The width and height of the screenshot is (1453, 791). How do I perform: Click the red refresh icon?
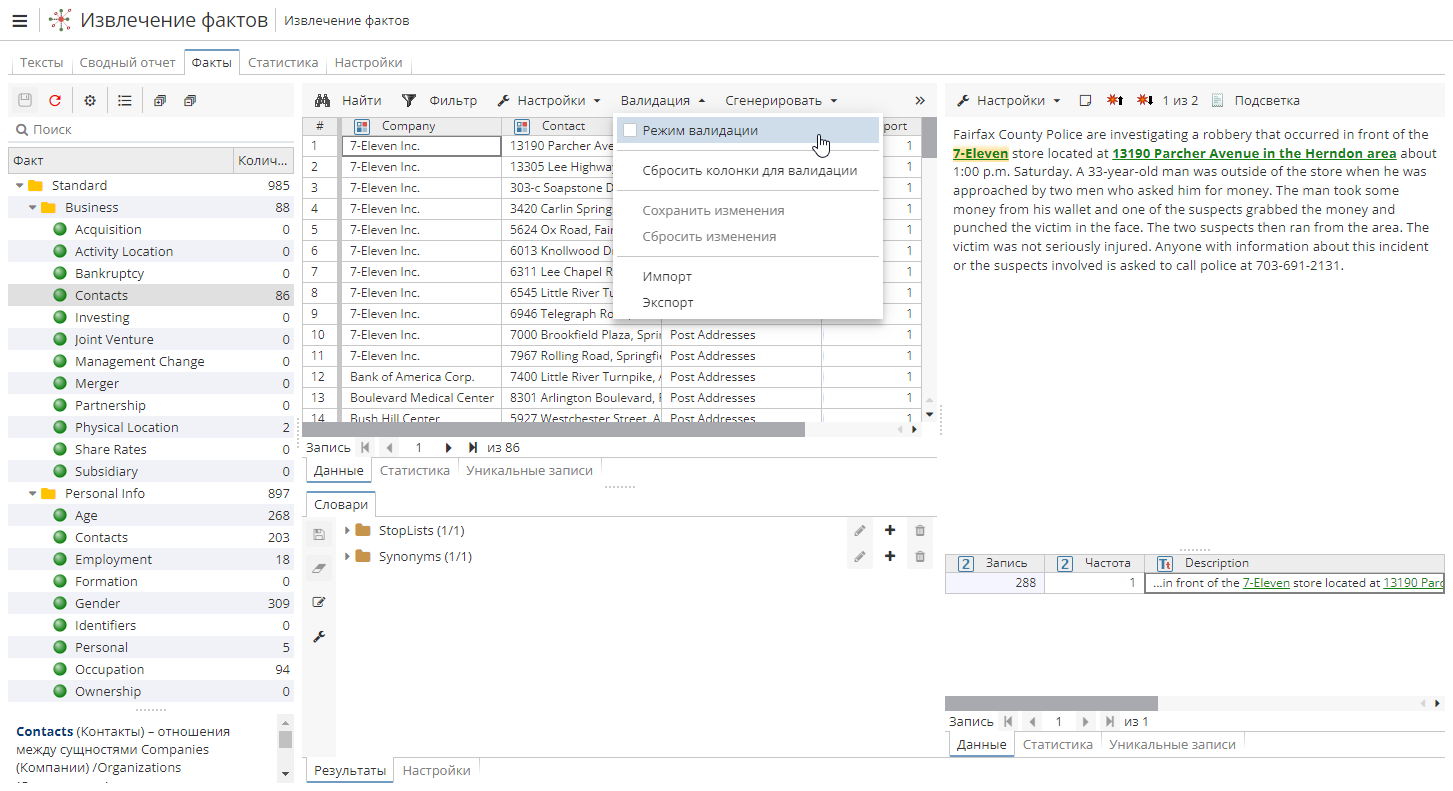pos(55,101)
